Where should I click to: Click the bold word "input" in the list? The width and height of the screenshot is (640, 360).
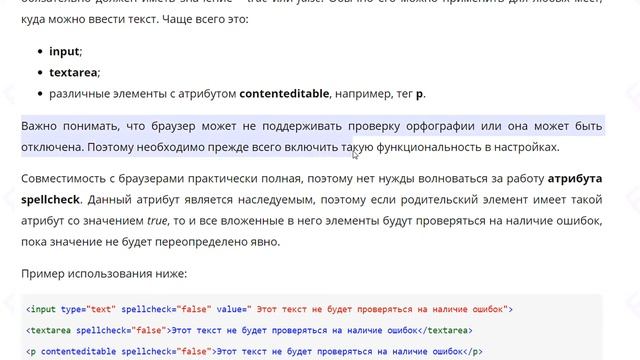click(64, 51)
